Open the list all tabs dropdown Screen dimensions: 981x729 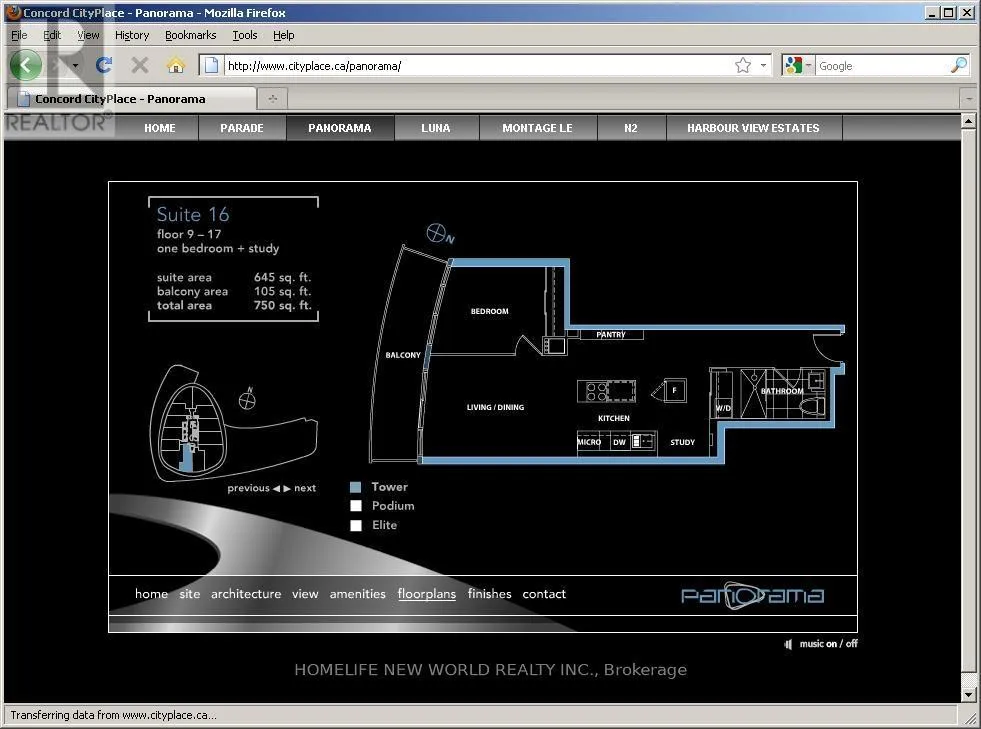pyautogui.click(x=967, y=98)
